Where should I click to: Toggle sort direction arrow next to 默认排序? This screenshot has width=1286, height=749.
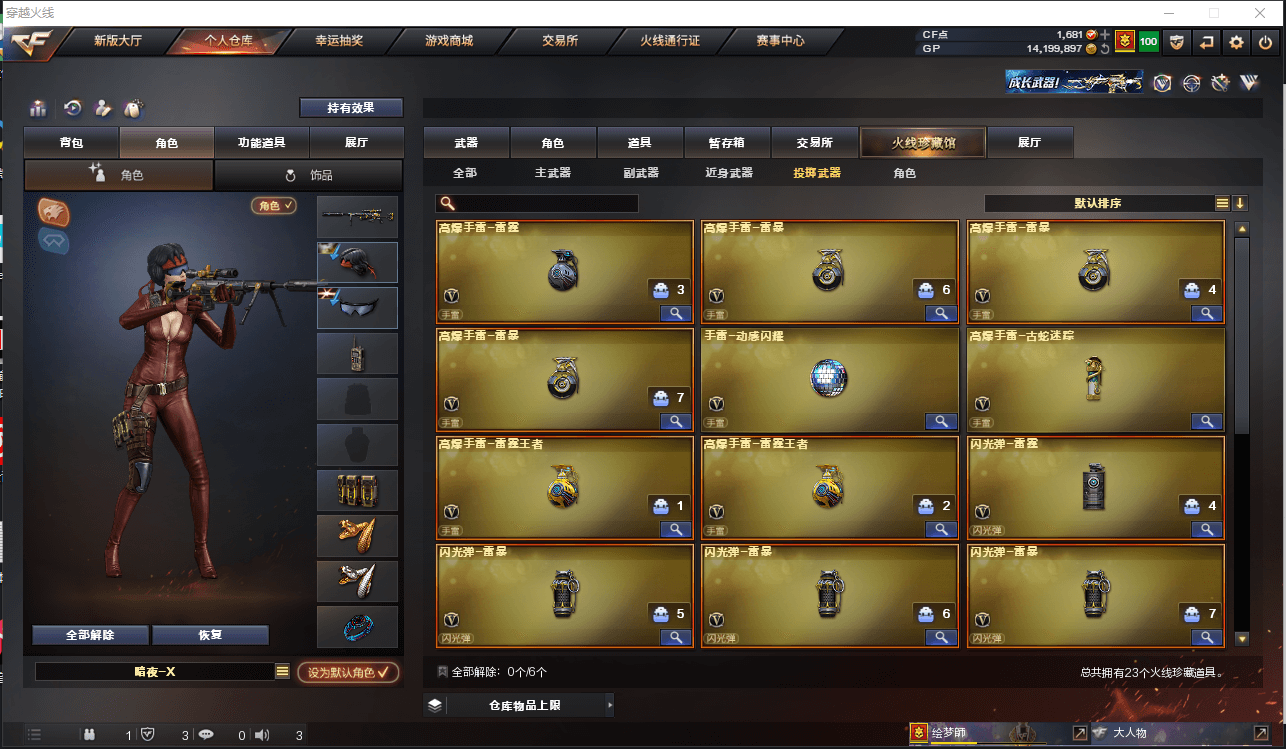(1240, 203)
